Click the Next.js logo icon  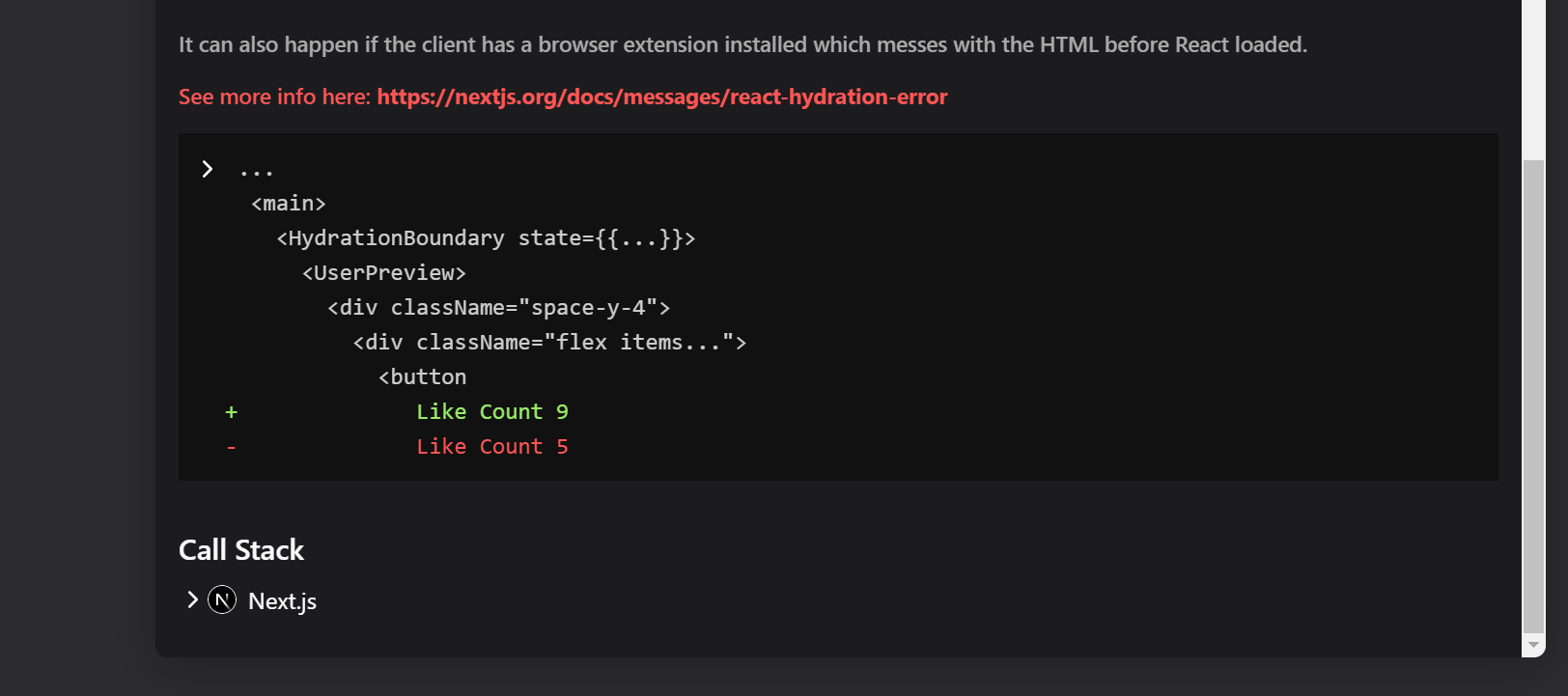point(222,600)
